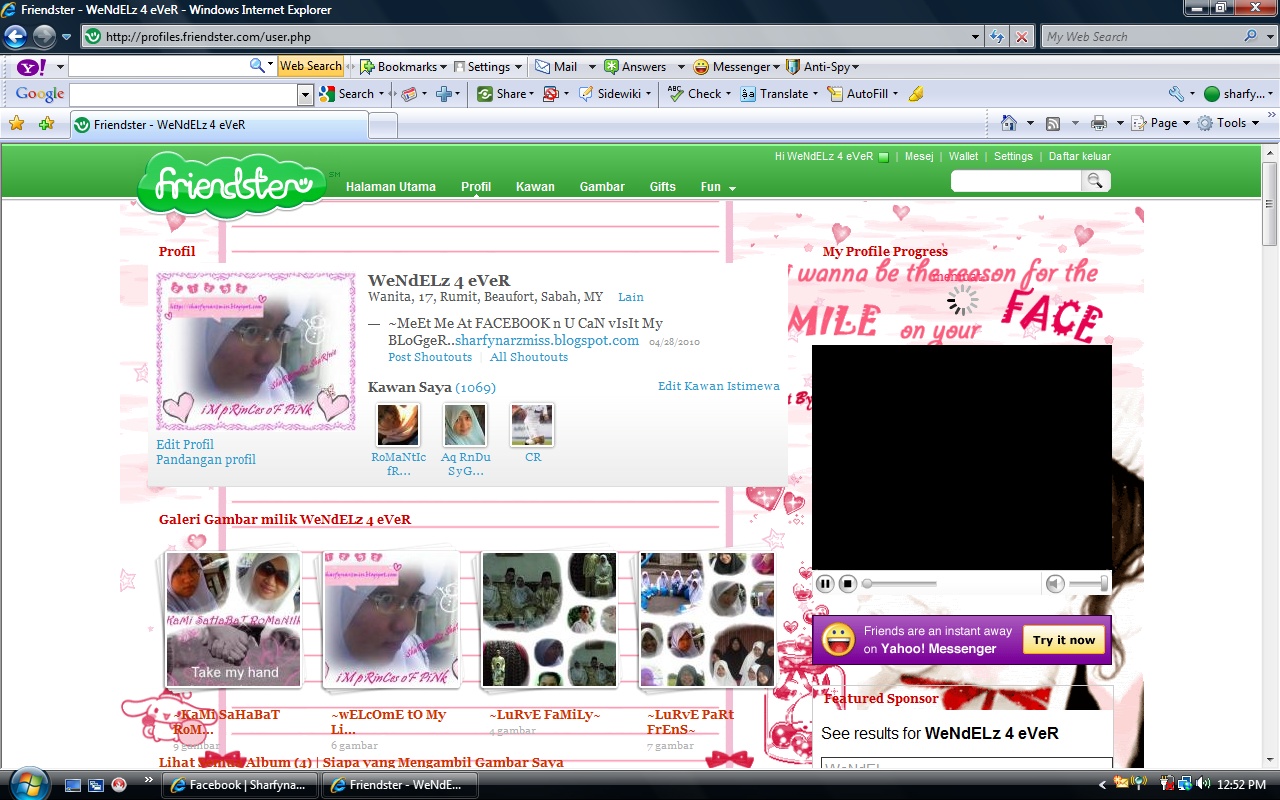This screenshot has height=800, width=1280.
Task: Stop loading with the red X icon
Action: [x=1022, y=37]
